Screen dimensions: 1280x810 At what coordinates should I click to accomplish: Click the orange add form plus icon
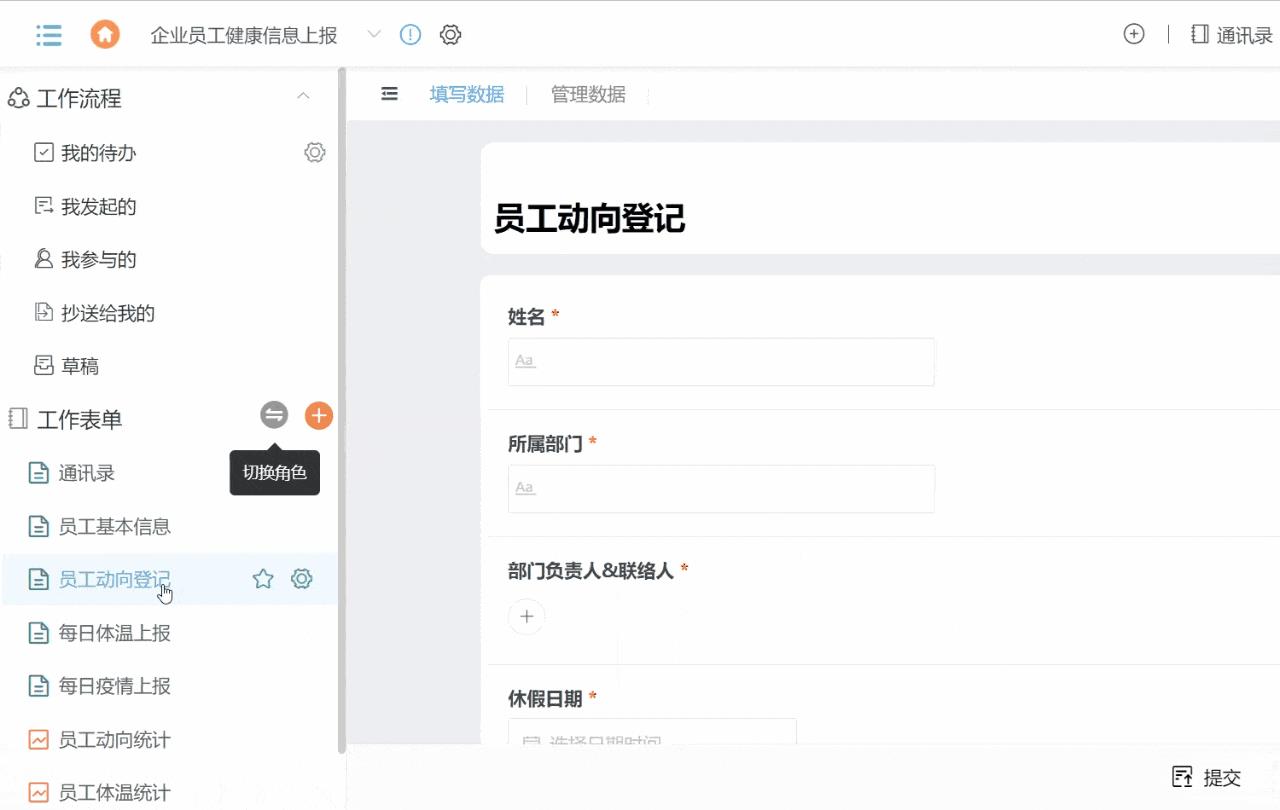click(x=319, y=415)
